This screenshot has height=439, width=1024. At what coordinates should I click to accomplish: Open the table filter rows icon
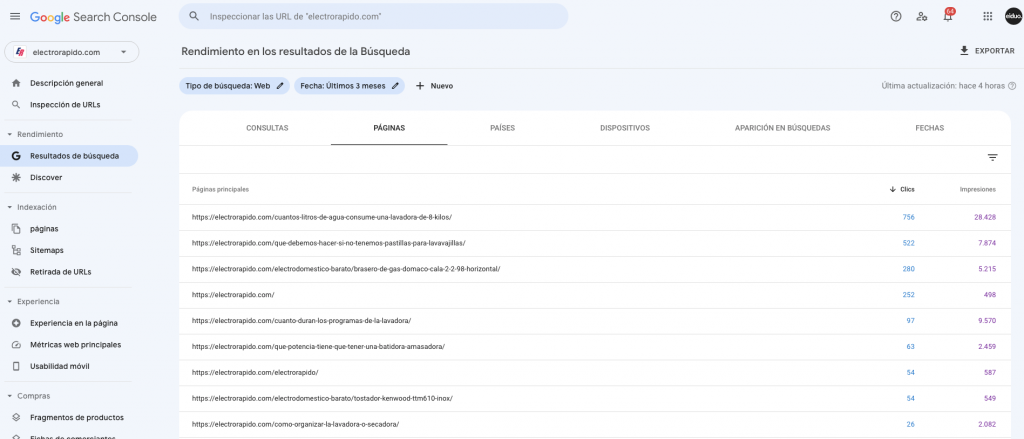[x=993, y=157]
